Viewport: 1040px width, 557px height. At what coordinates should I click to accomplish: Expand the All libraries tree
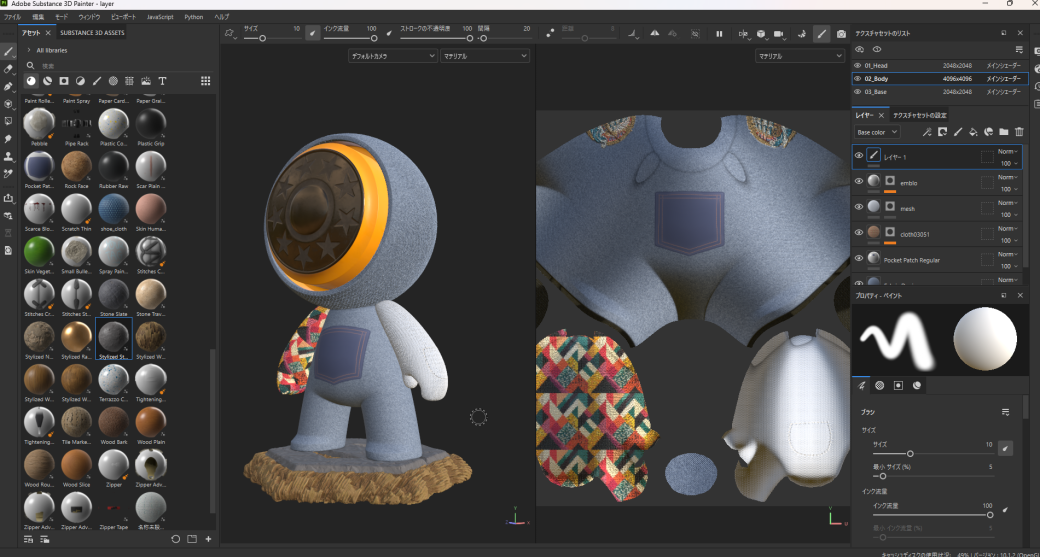coord(29,49)
